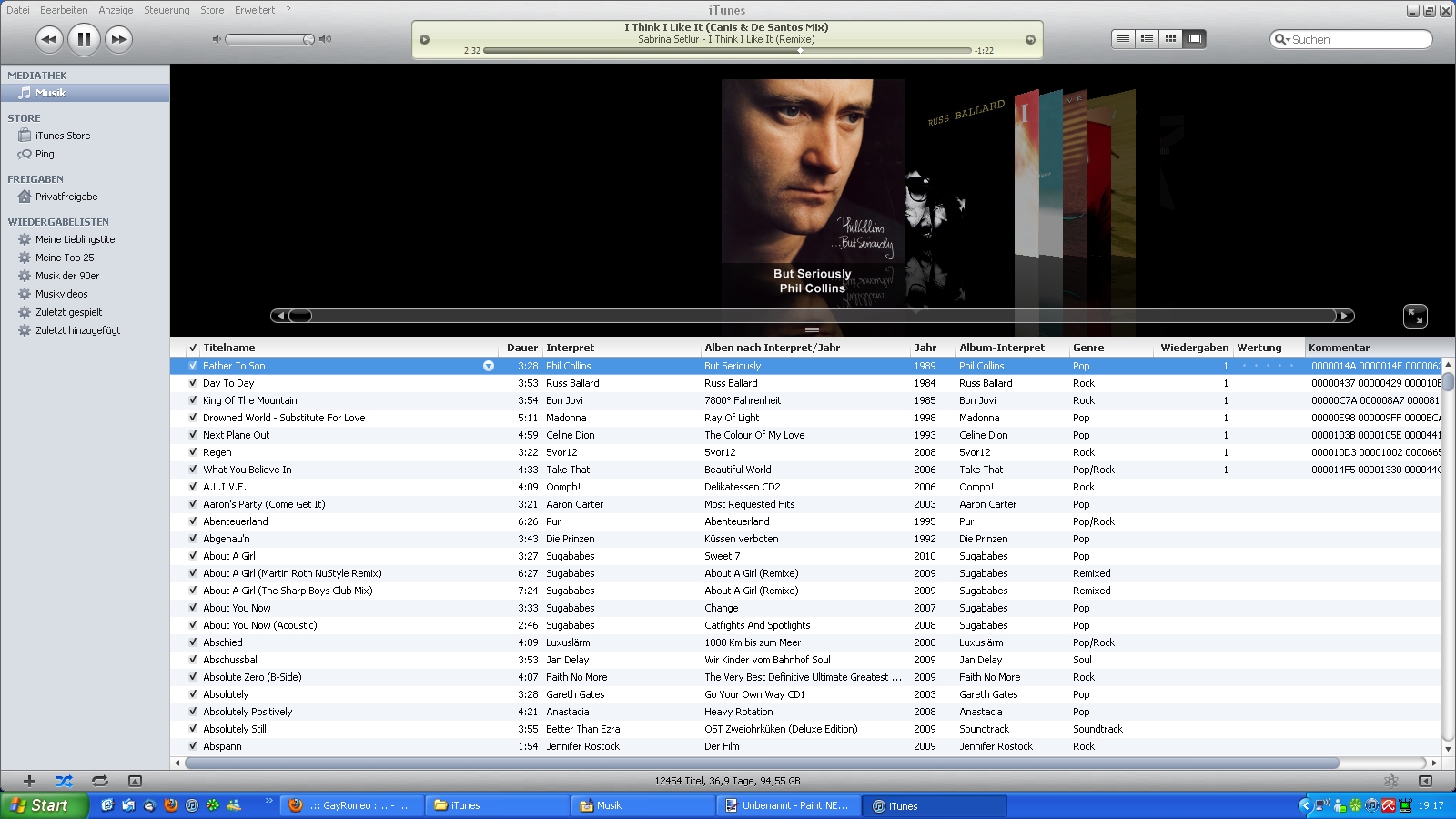Open the Erweitert menu
Viewport: 1456px width, 819px height.
(255, 10)
